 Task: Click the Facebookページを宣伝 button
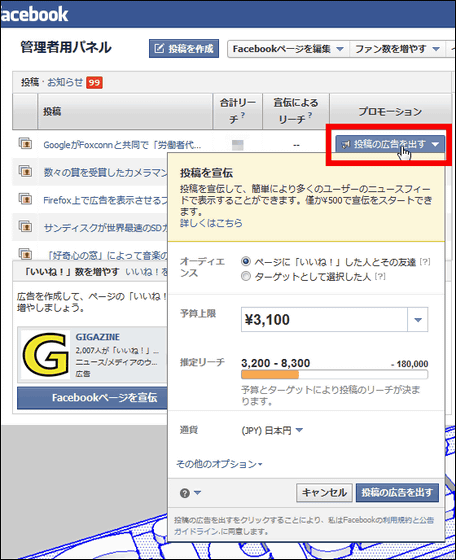(92, 398)
